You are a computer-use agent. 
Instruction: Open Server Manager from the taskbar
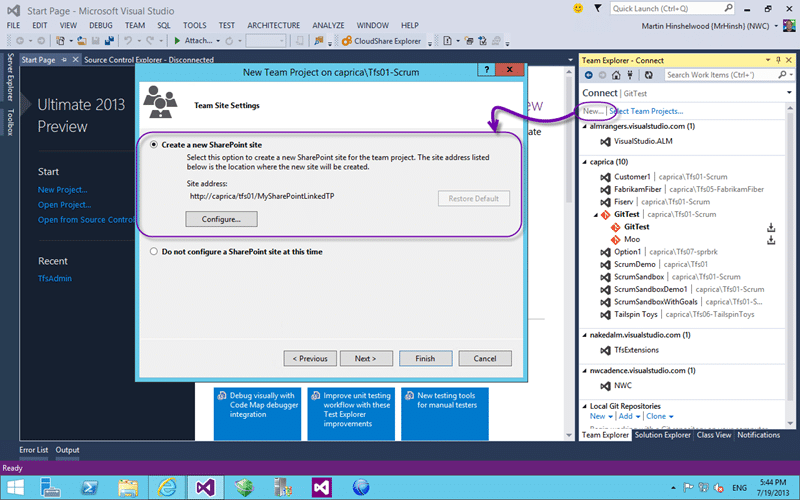[51, 487]
